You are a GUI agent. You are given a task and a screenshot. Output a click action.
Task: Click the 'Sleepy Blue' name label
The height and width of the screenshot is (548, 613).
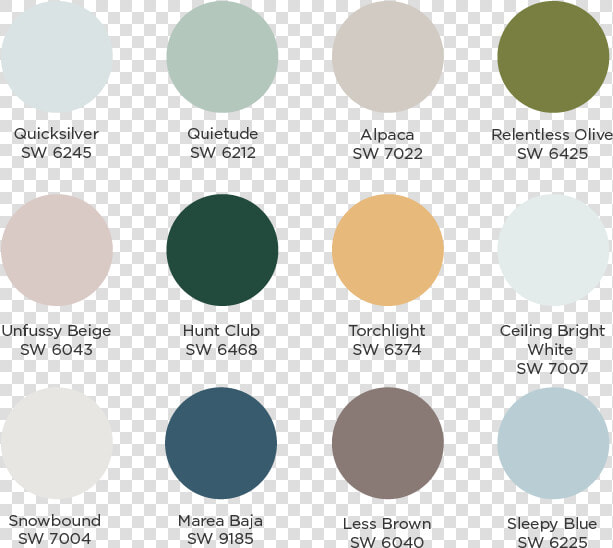[x=552, y=525]
